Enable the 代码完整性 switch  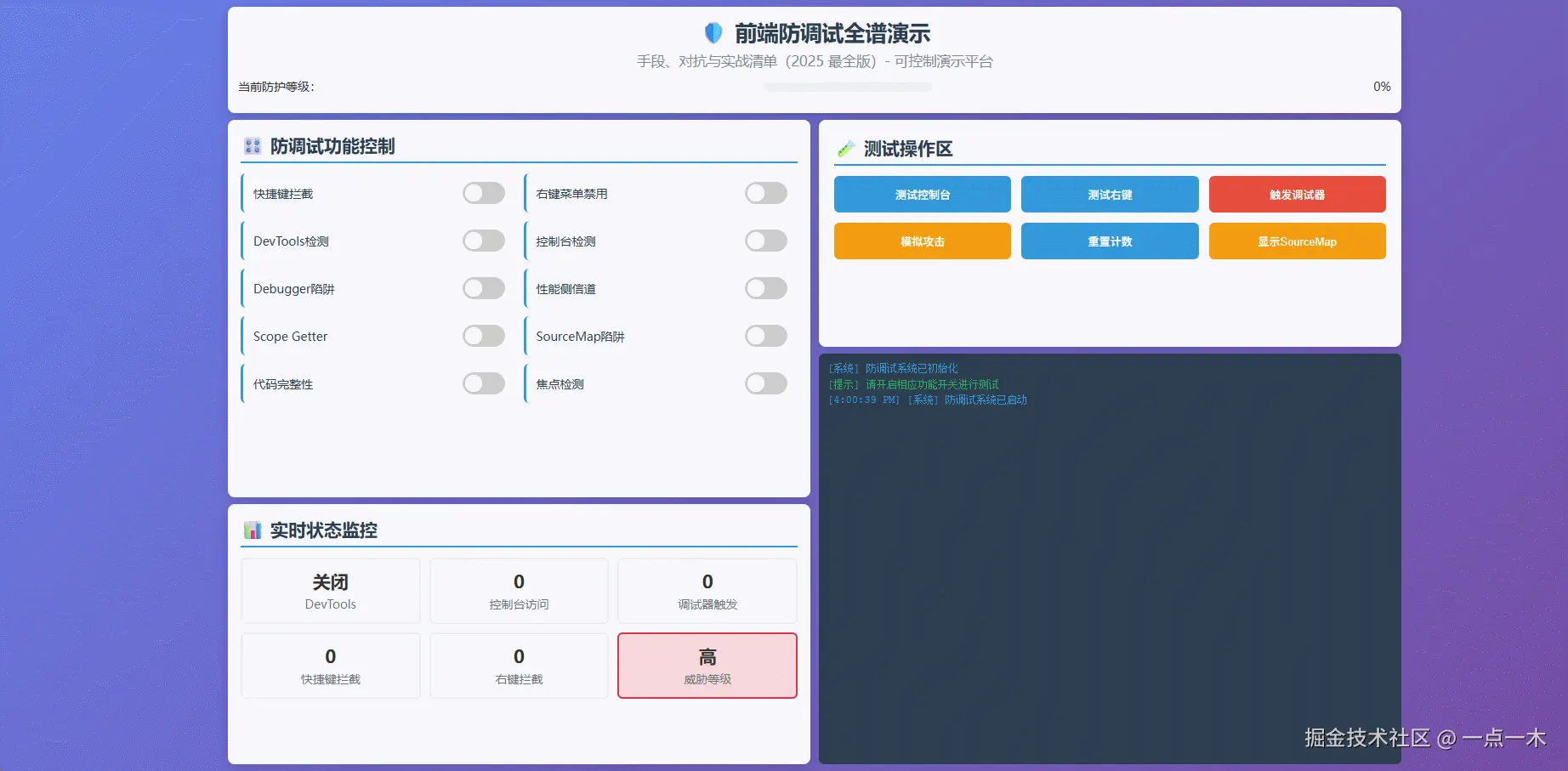pyautogui.click(x=483, y=383)
